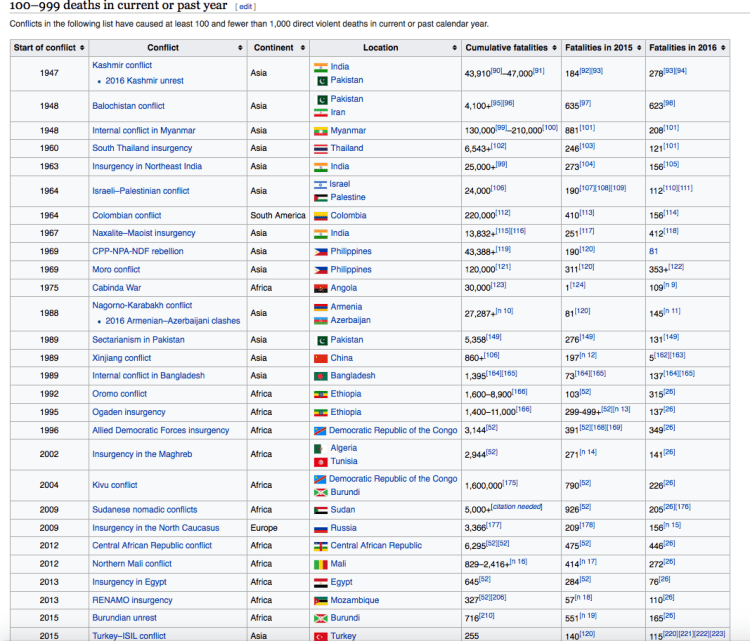750x641 pixels.
Task: Open the Democratic Republic of the Congo link in Kivu row
Action: click(x=393, y=479)
